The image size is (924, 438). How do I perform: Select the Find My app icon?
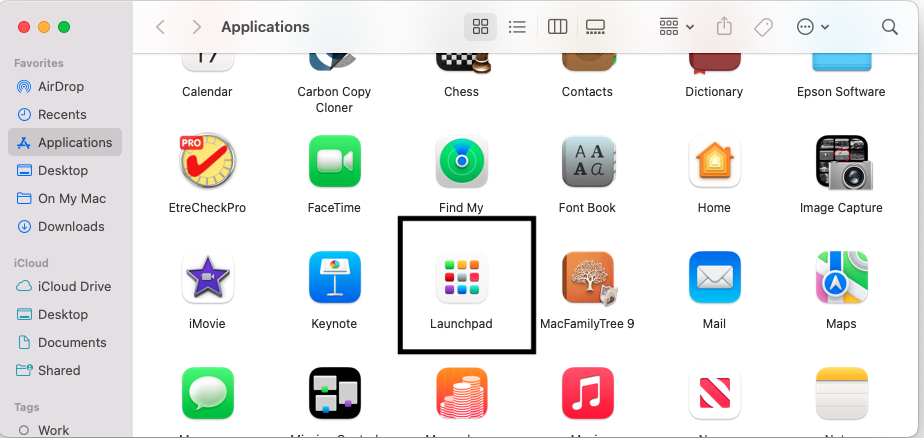461,161
